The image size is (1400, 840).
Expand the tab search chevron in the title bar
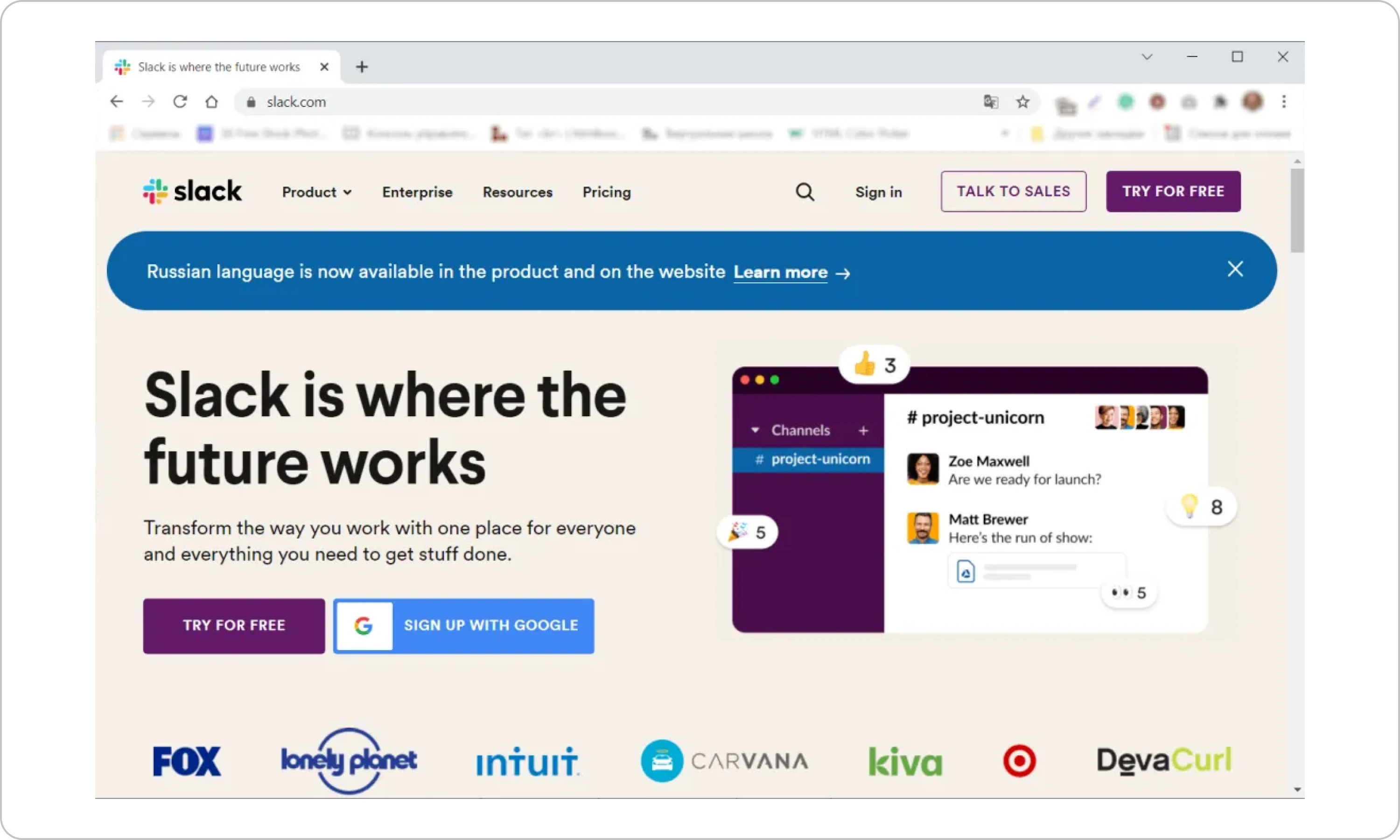(1147, 56)
